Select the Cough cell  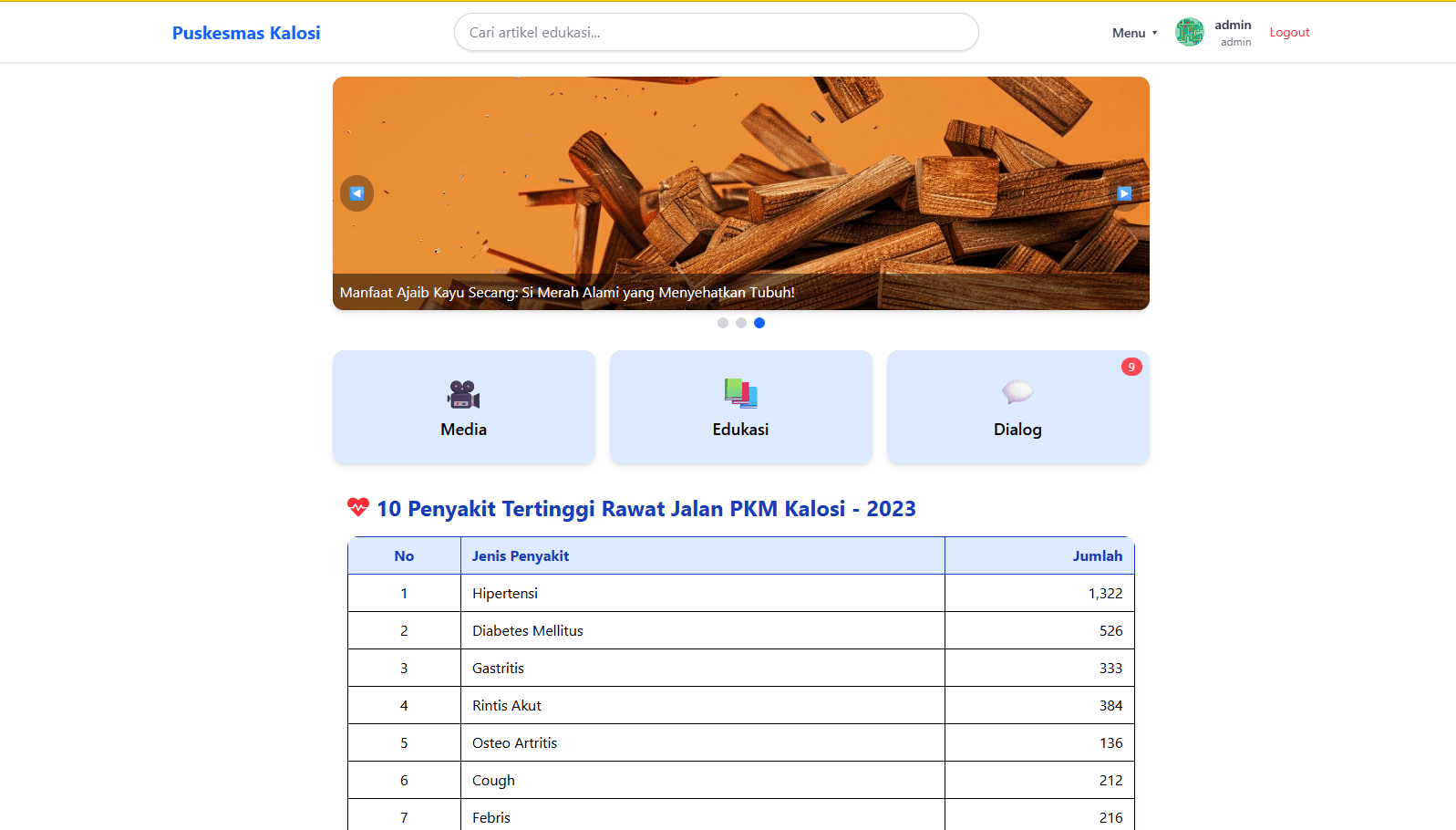[x=703, y=781]
